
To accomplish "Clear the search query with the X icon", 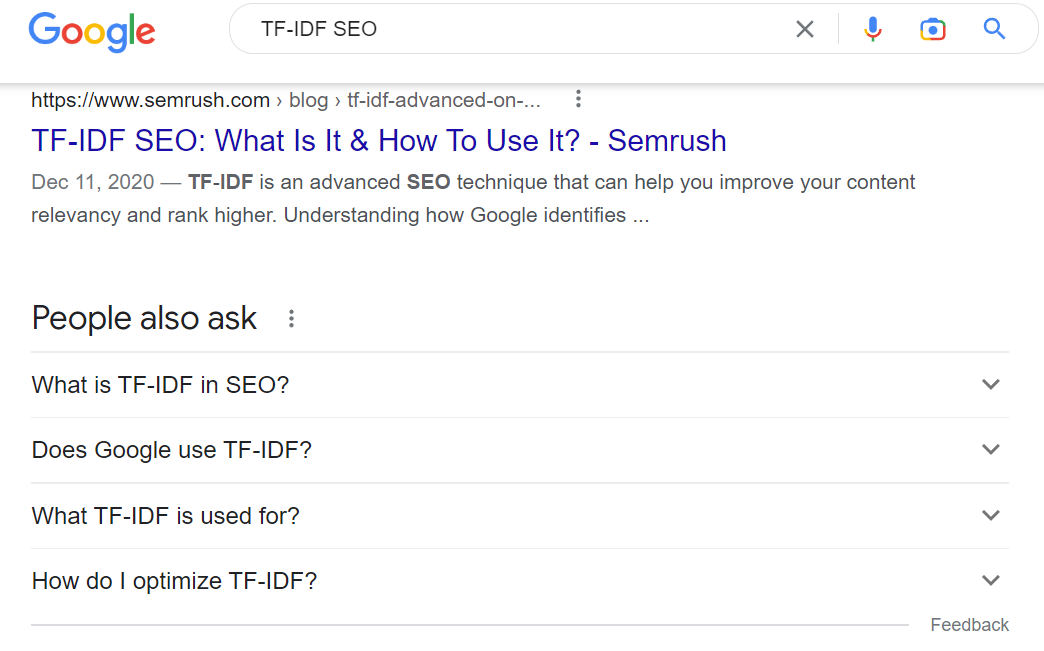I will [805, 29].
